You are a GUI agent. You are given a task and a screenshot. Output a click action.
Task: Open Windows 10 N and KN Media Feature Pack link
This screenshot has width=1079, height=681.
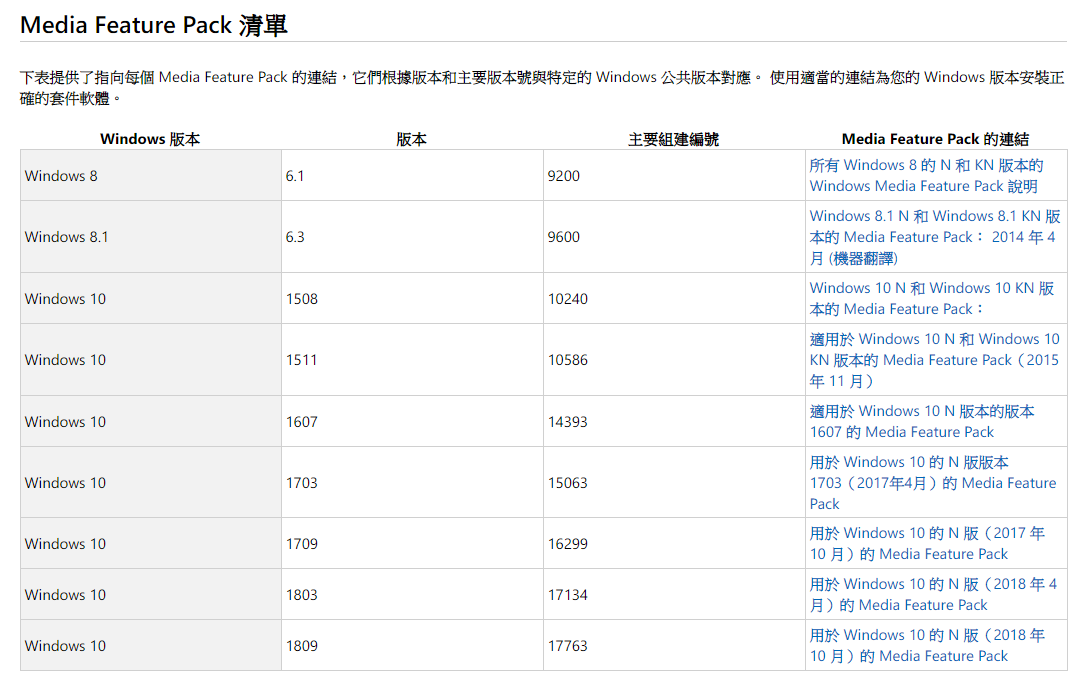click(932, 299)
